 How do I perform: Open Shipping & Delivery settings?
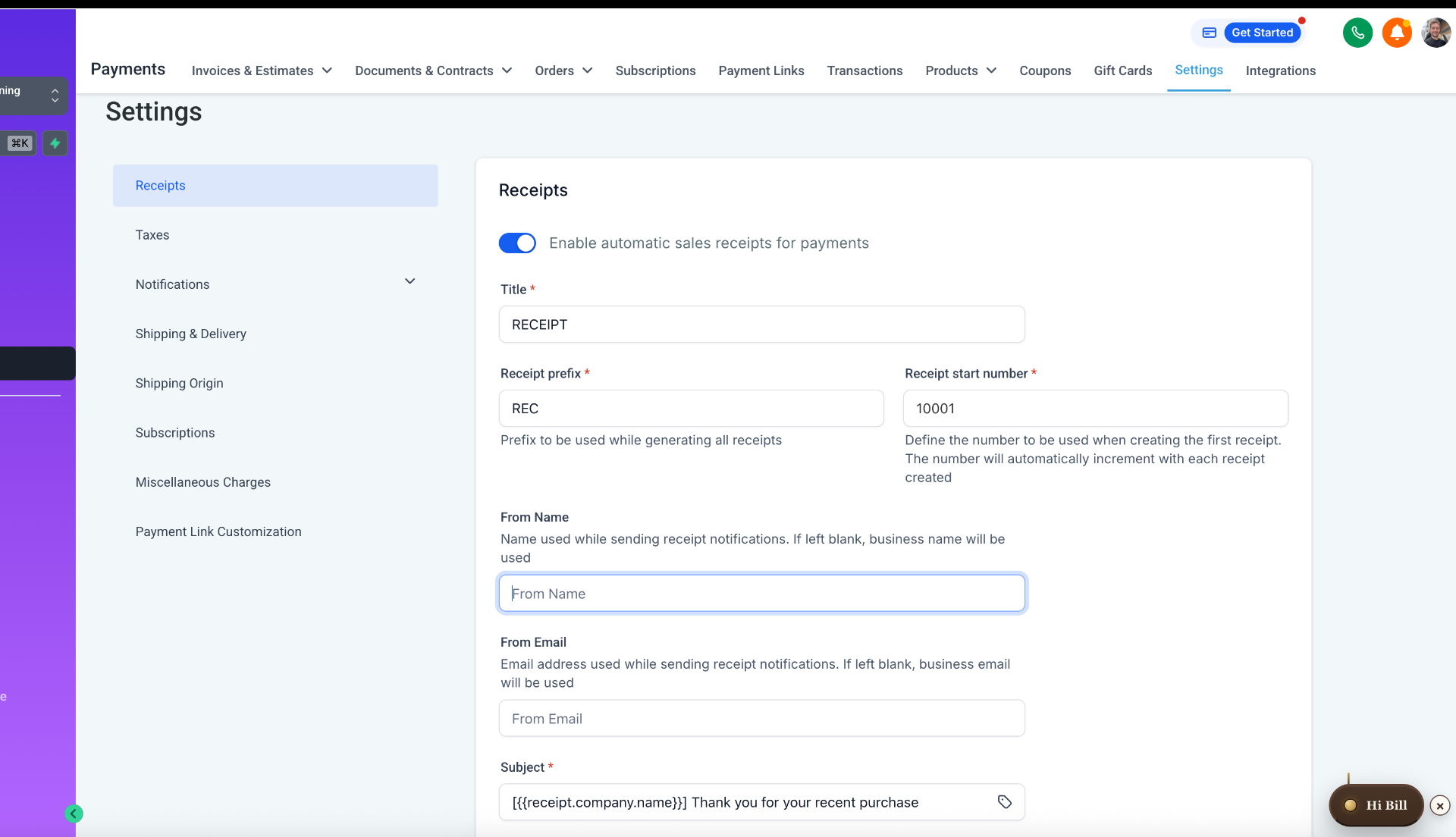point(275,334)
